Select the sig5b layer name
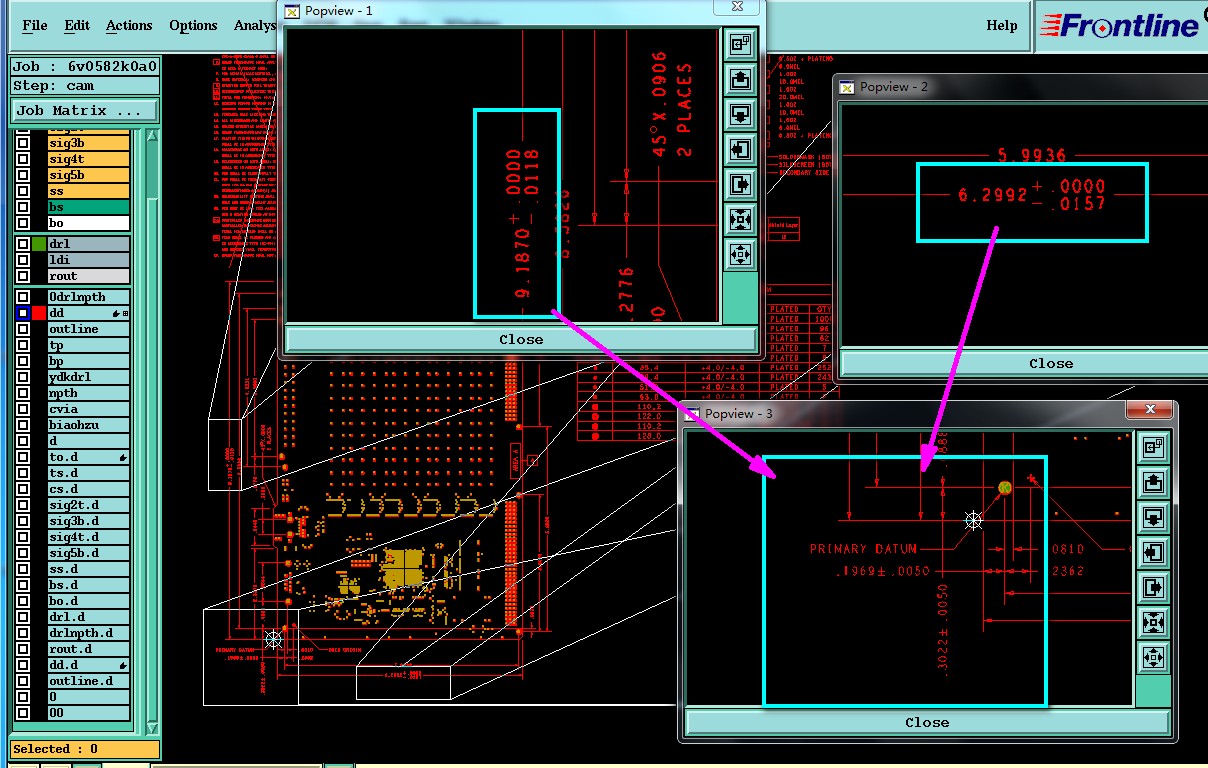1208x768 pixels. point(89,175)
